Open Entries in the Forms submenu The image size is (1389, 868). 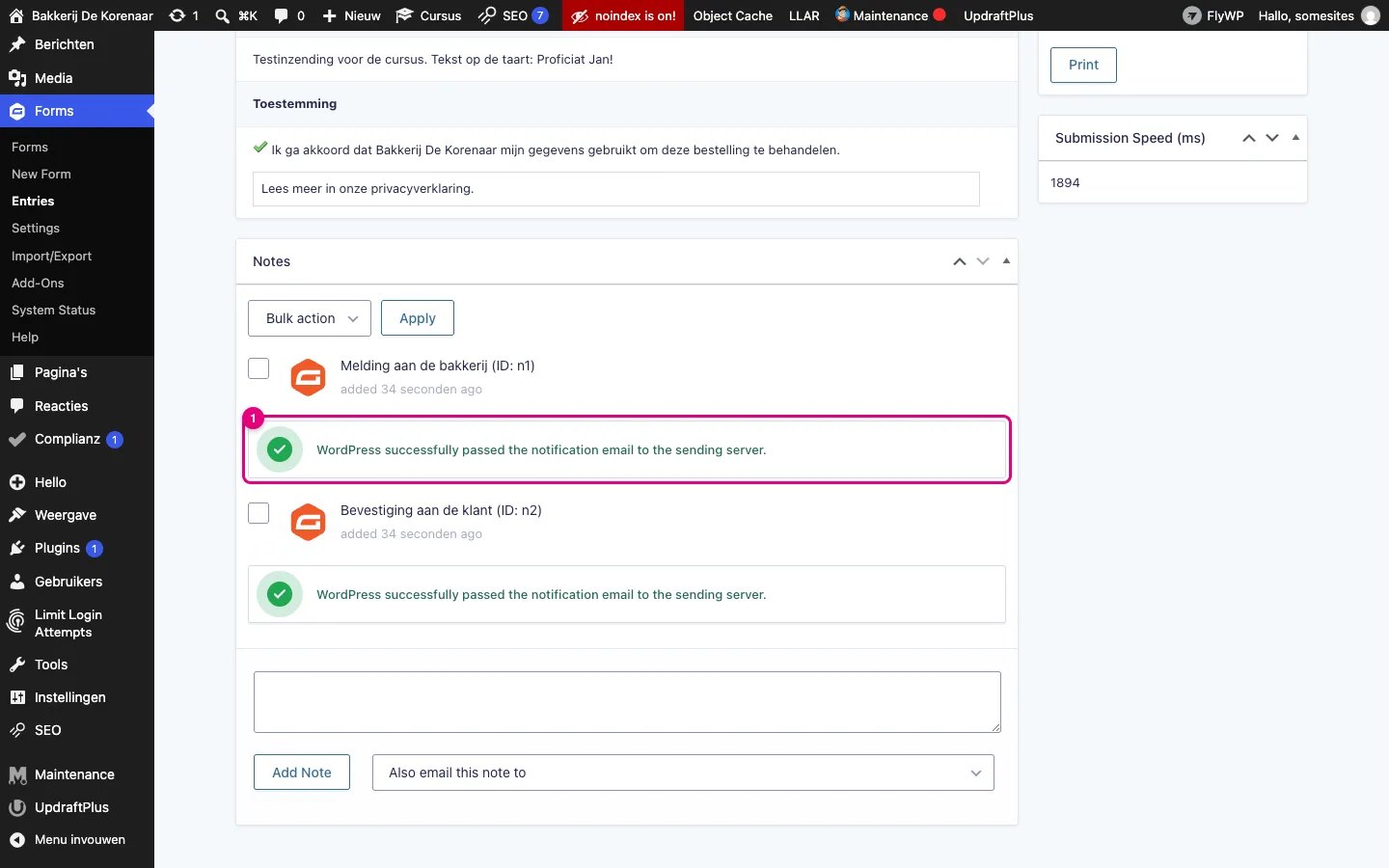33,202
